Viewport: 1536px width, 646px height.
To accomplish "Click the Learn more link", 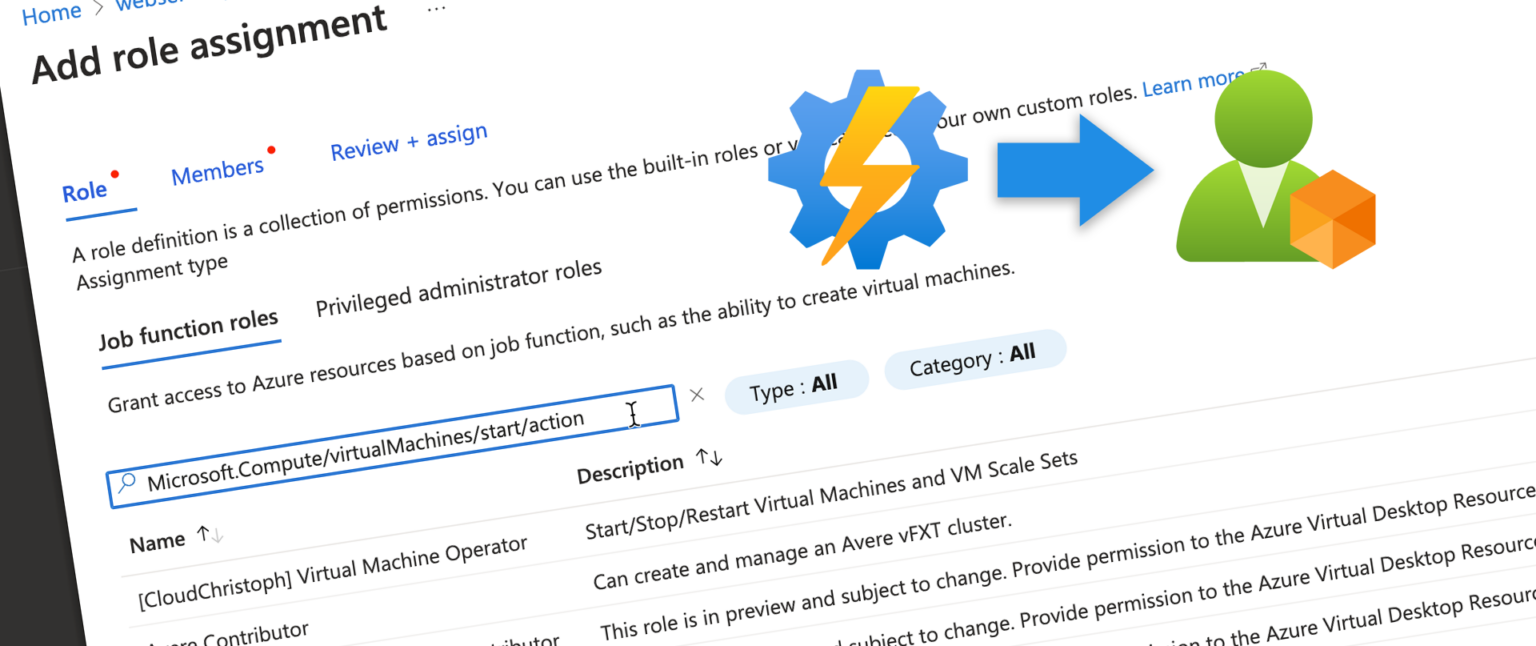I will [x=1192, y=84].
